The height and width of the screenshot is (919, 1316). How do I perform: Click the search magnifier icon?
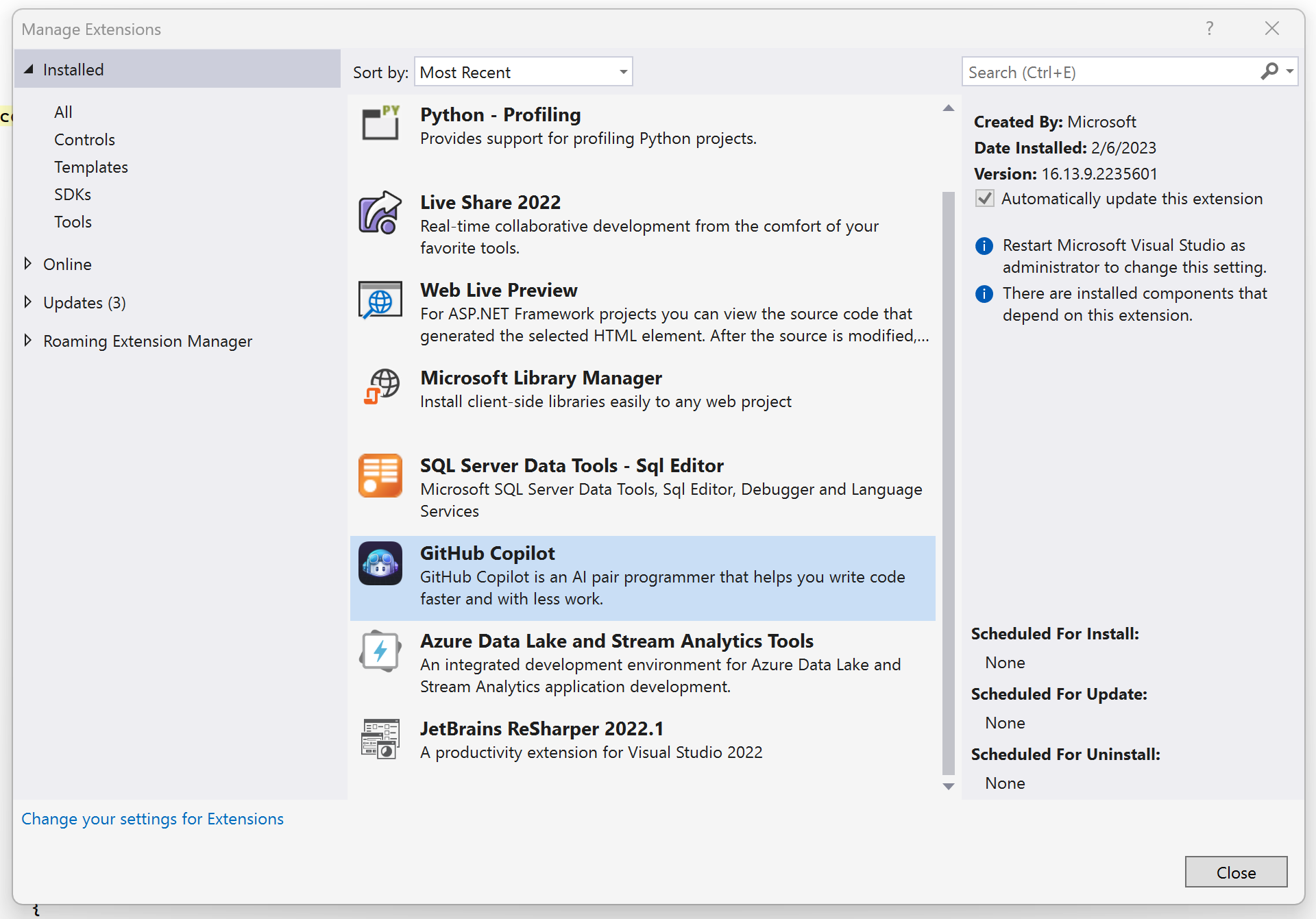pyautogui.click(x=1269, y=71)
